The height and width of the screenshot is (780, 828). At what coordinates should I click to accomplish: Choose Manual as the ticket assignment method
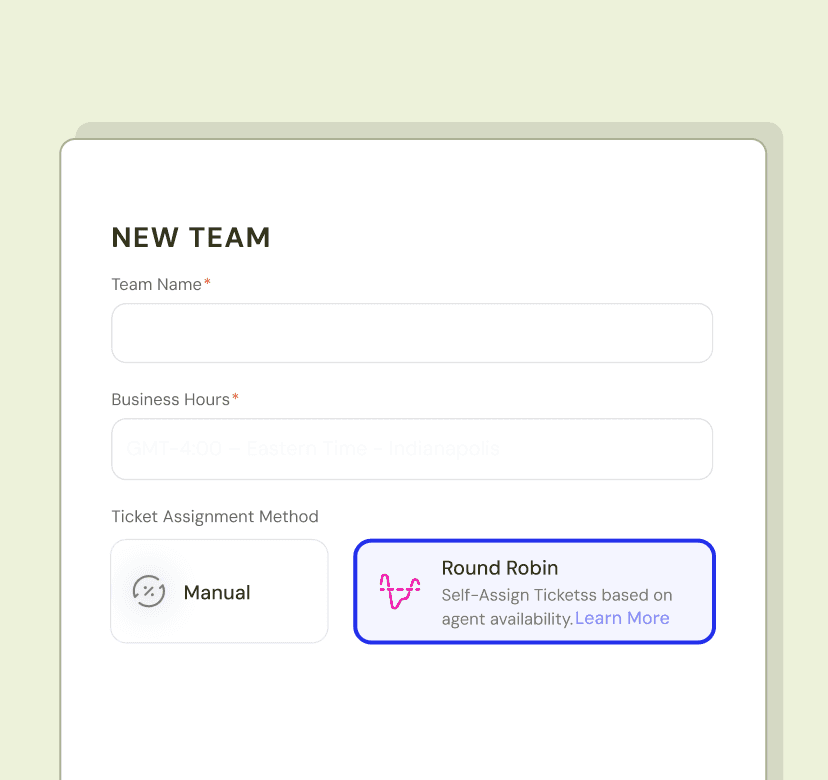point(219,591)
